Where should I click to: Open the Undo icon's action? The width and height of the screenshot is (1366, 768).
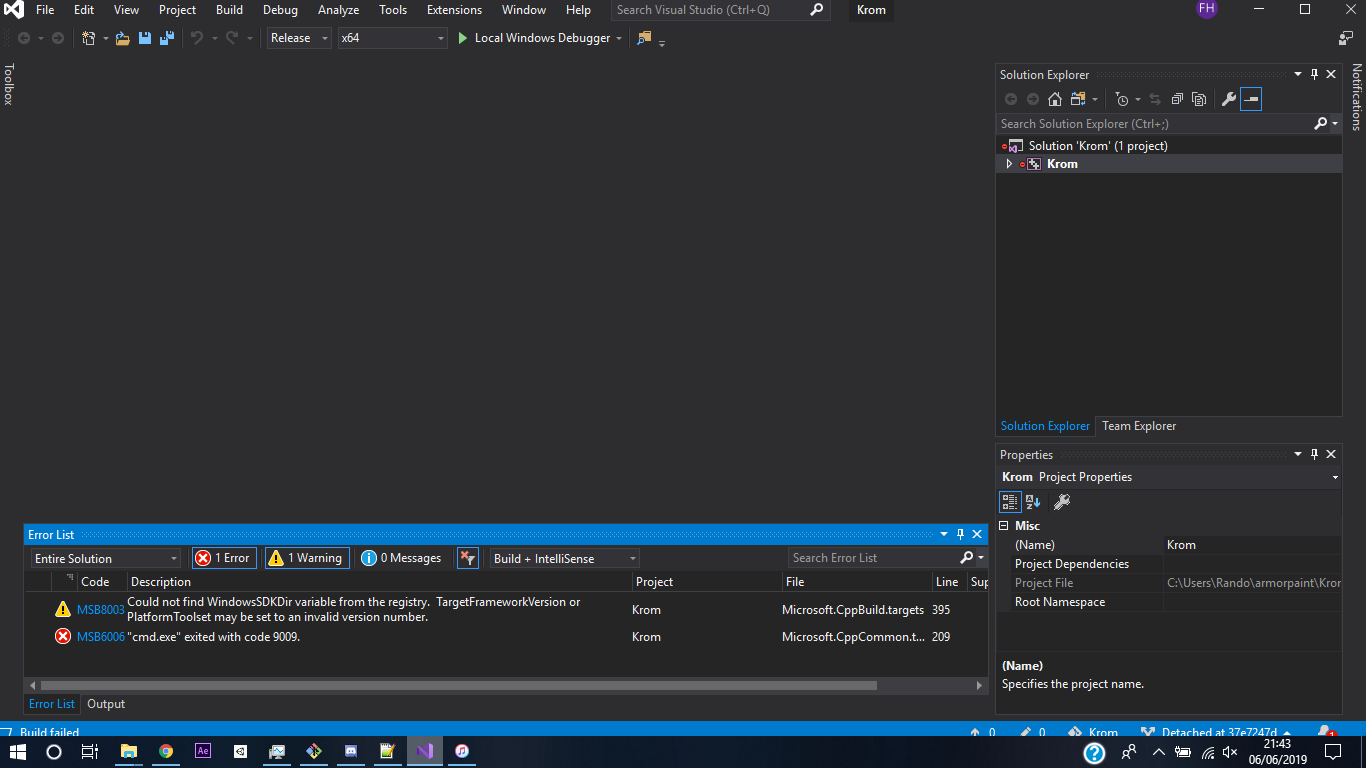196,37
